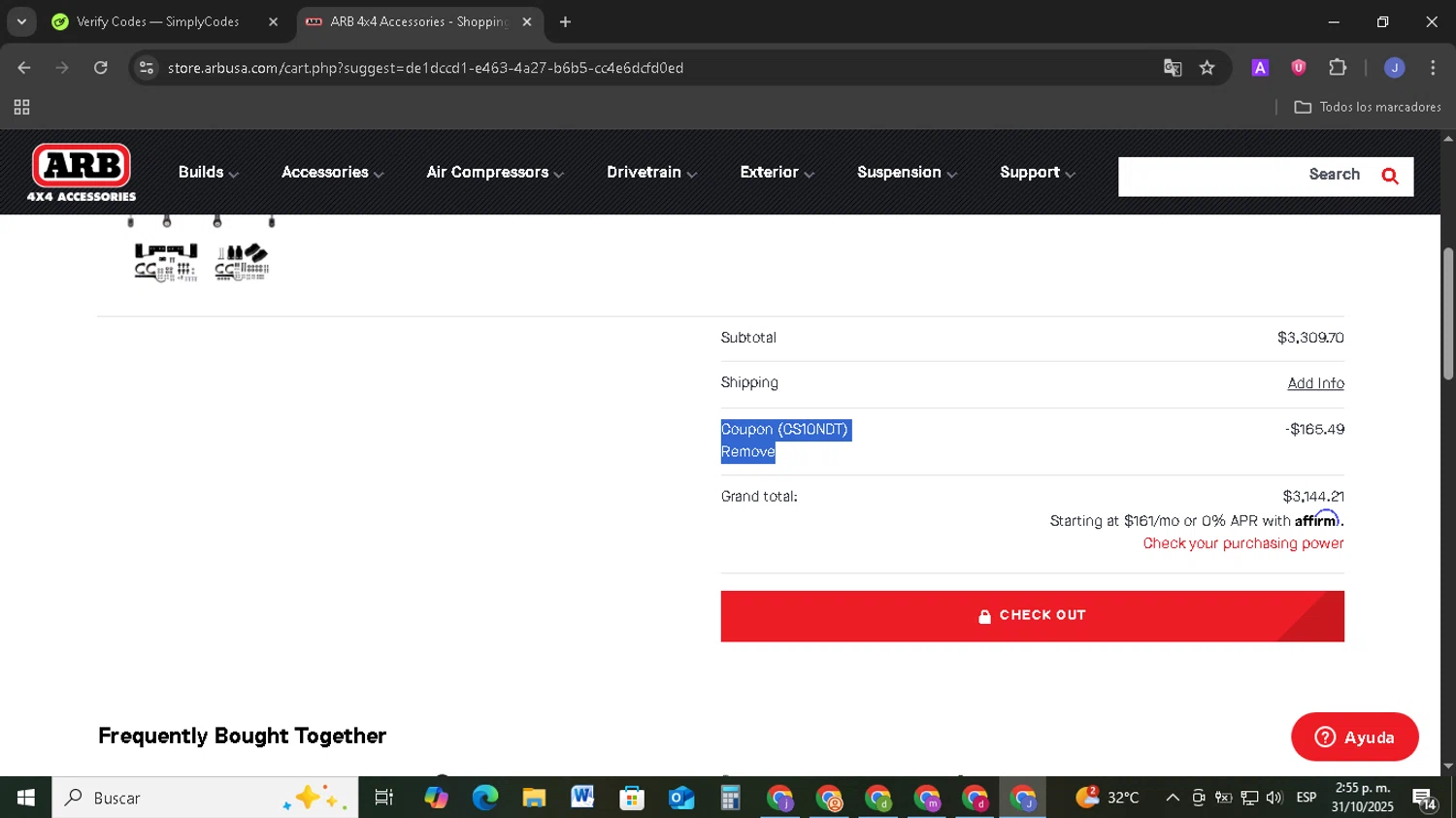Open the purple A extension icon
This screenshot has width=1456, height=818.
[1260, 68]
